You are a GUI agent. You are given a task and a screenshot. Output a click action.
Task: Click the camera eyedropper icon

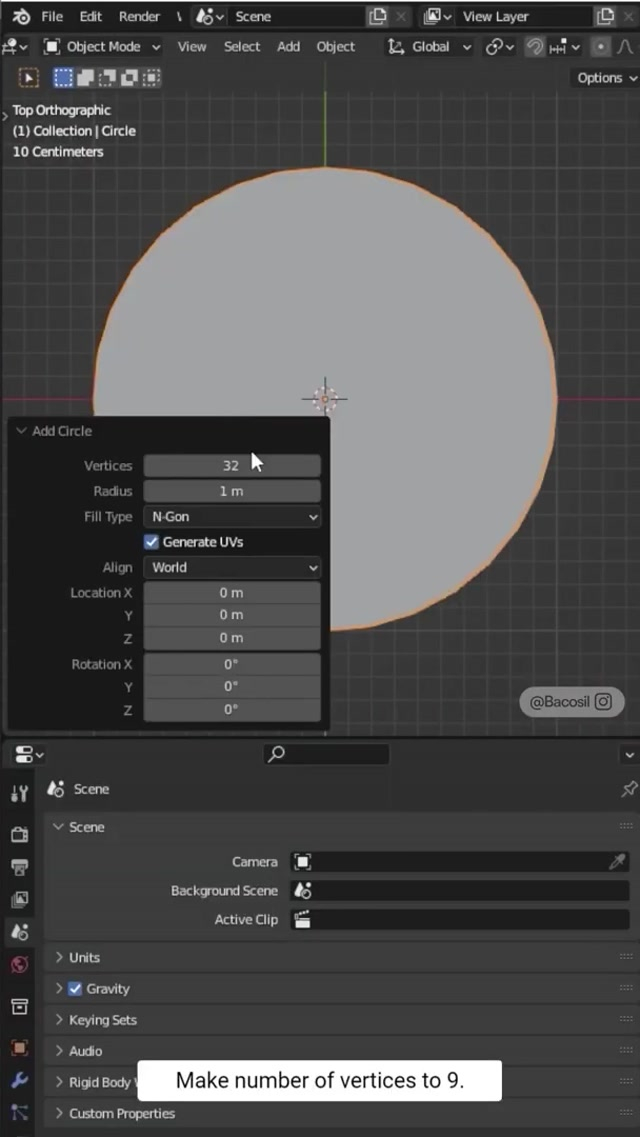(x=617, y=862)
